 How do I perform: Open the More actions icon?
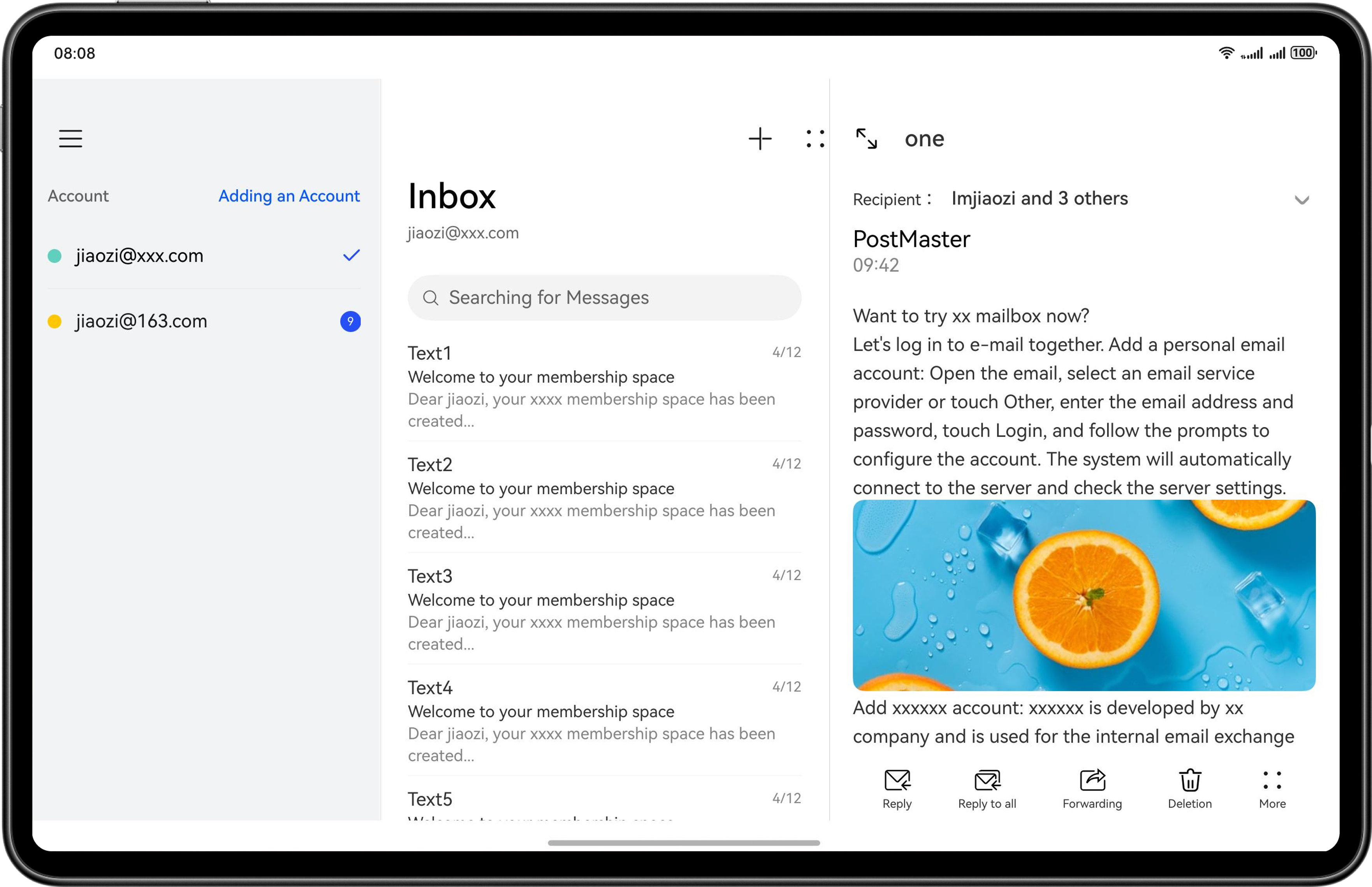pyautogui.click(x=1272, y=780)
